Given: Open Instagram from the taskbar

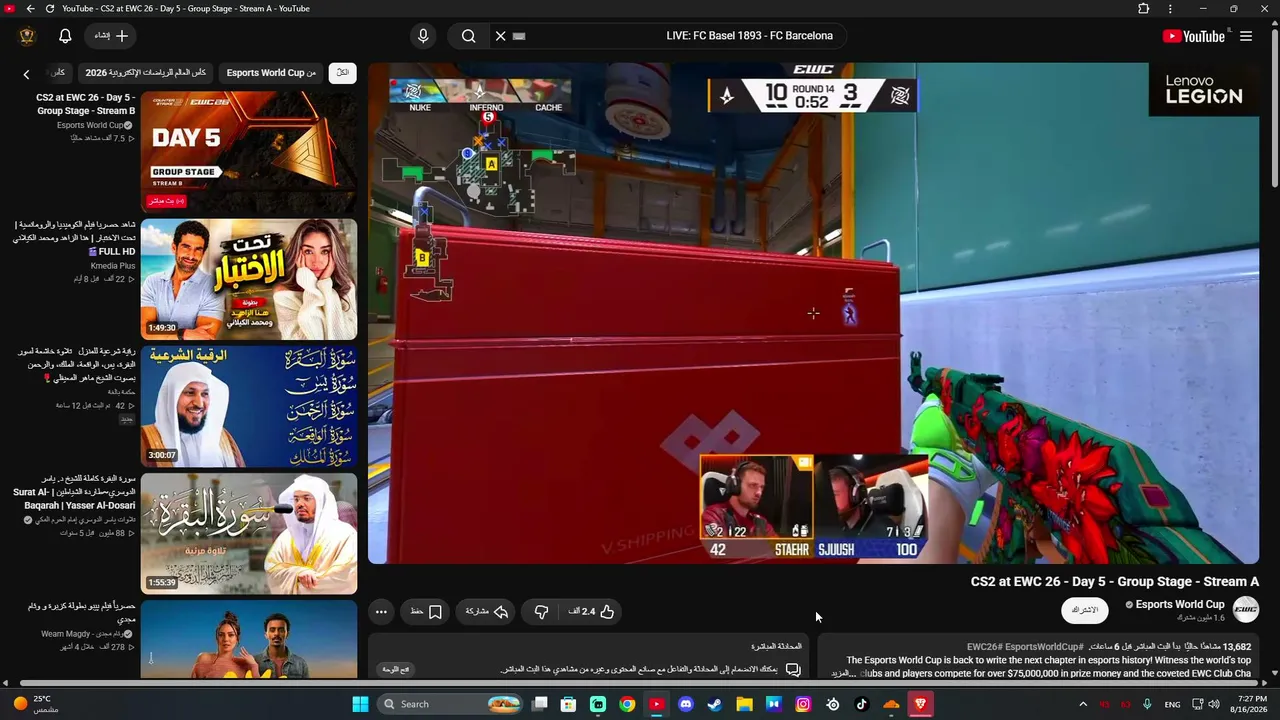Looking at the screenshot, I should pos(803,704).
